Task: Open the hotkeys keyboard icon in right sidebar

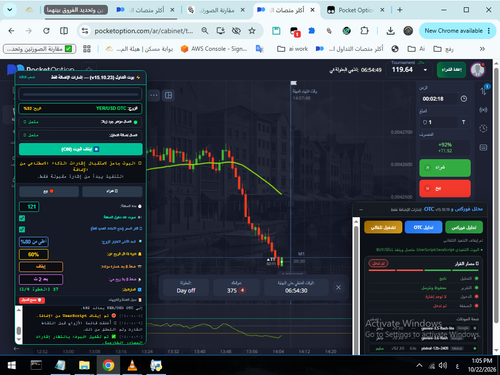Action: pyautogui.click(x=483, y=147)
